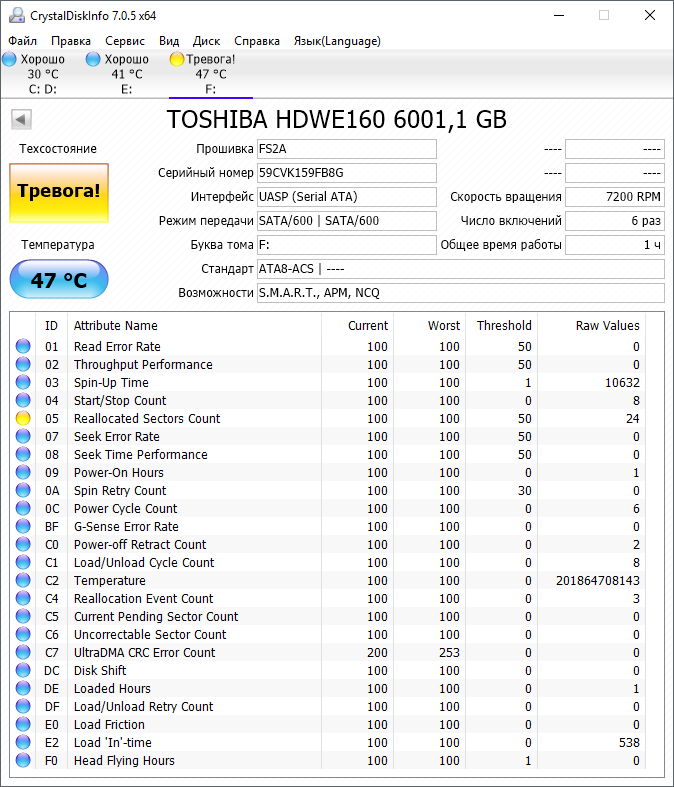
Task: Click the status dot for Head Flying Hours
Action: tap(23, 760)
